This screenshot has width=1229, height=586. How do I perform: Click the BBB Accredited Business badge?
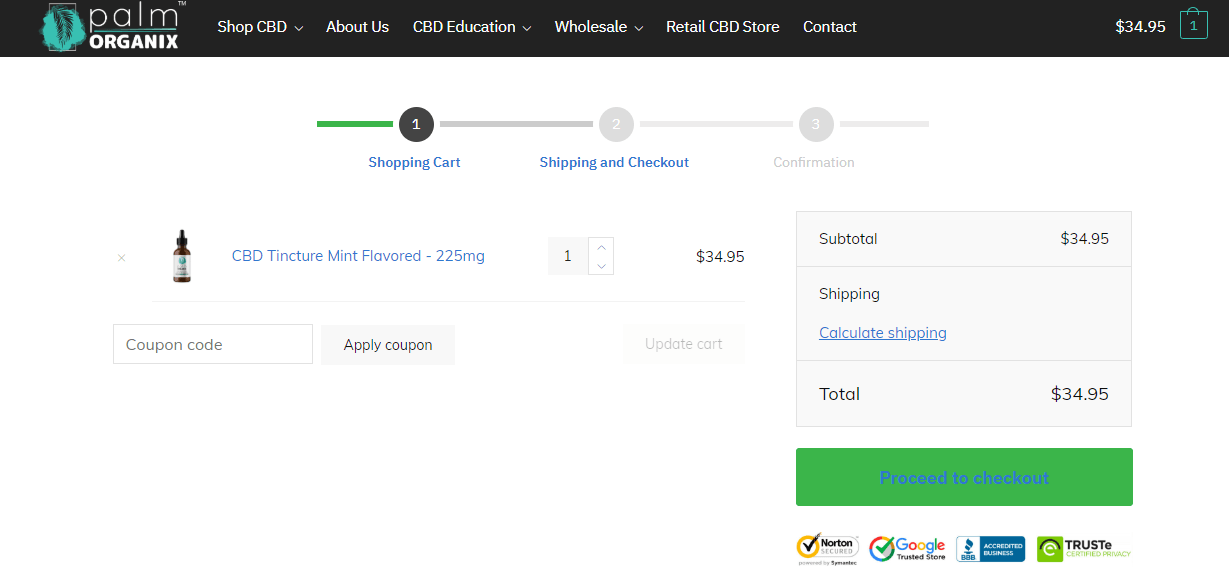[990, 549]
